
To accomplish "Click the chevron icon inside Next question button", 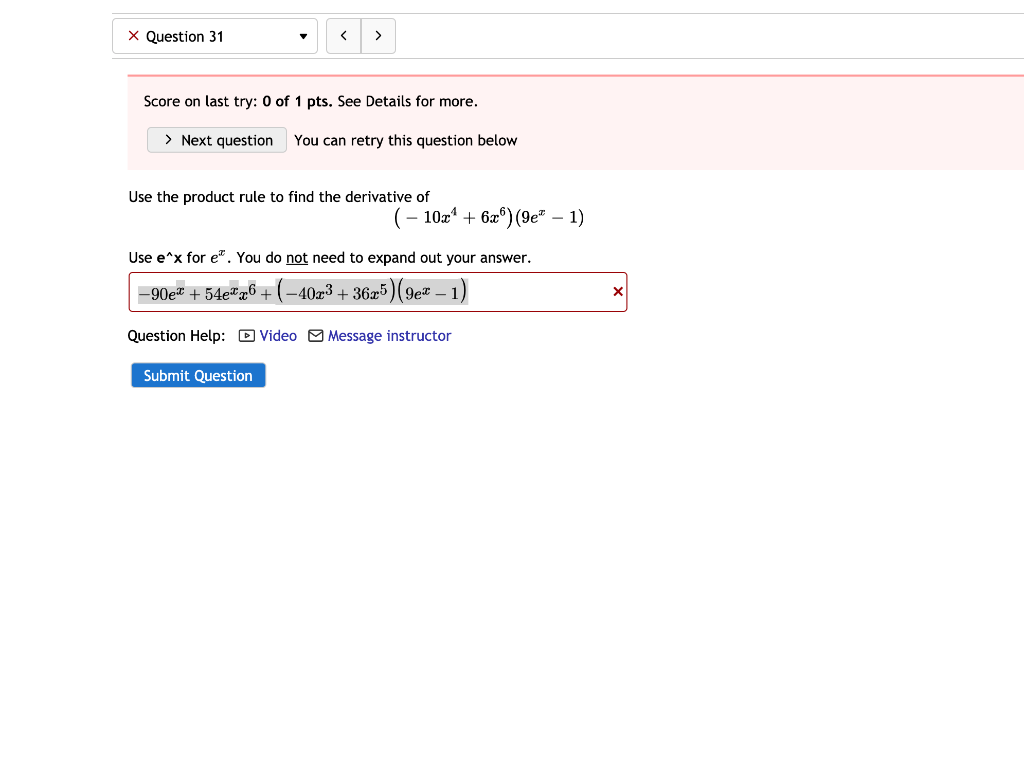I will point(168,140).
